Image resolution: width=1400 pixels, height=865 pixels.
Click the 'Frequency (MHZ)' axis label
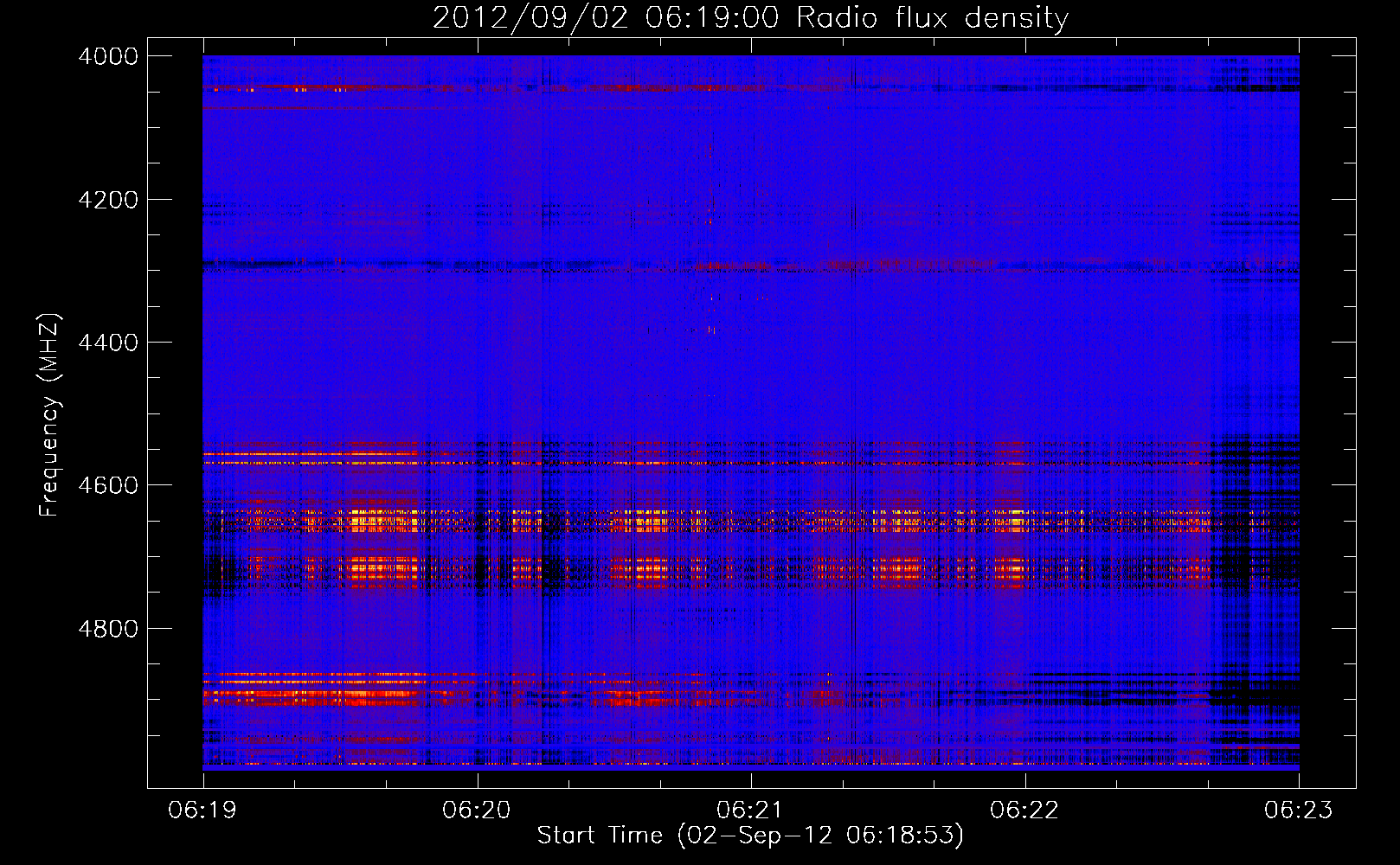(49, 415)
